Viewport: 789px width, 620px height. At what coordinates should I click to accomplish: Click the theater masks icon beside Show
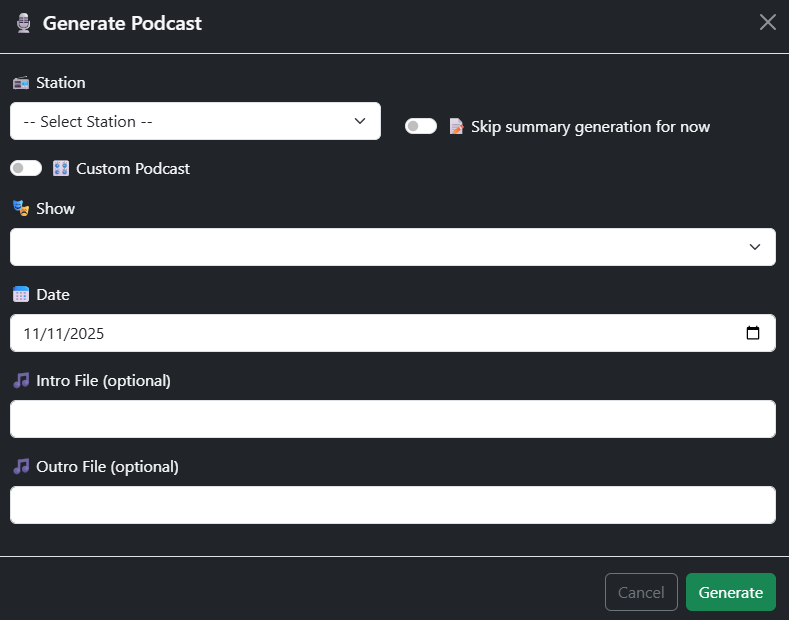[x=21, y=209]
